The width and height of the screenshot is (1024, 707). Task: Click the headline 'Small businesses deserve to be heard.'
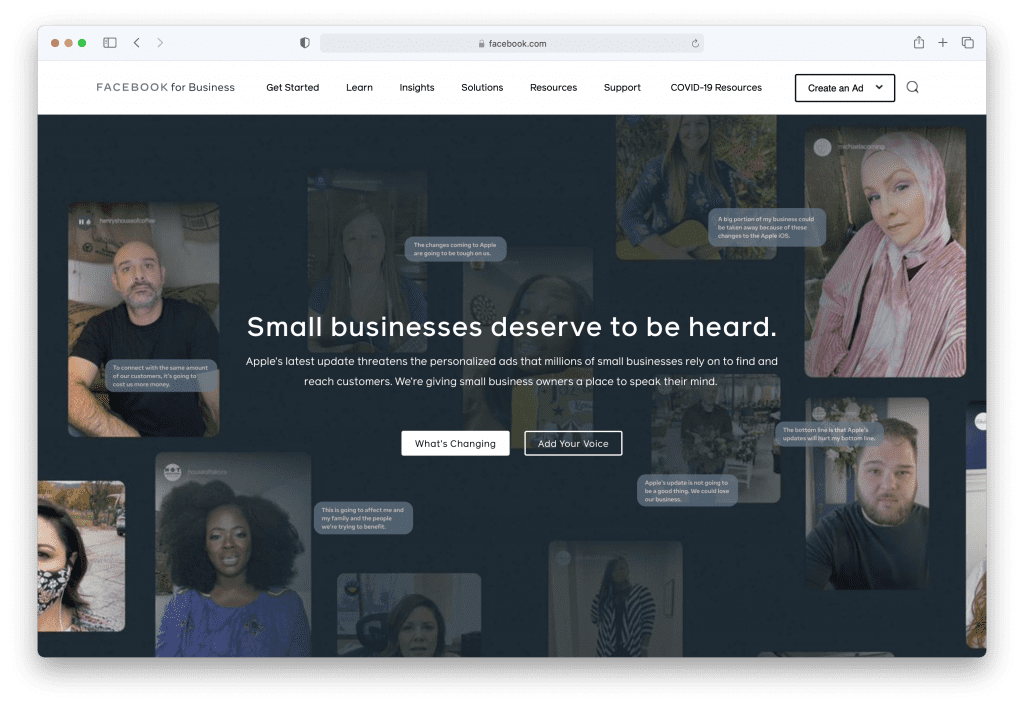coord(511,326)
